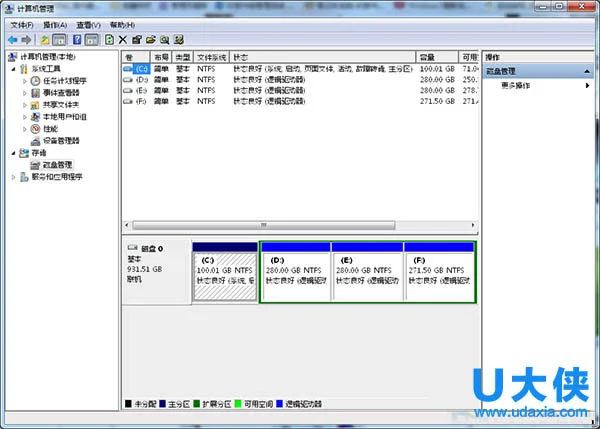Sort by the 卷 column header
Screen dimensions: 600x429
tap(136, 57)
